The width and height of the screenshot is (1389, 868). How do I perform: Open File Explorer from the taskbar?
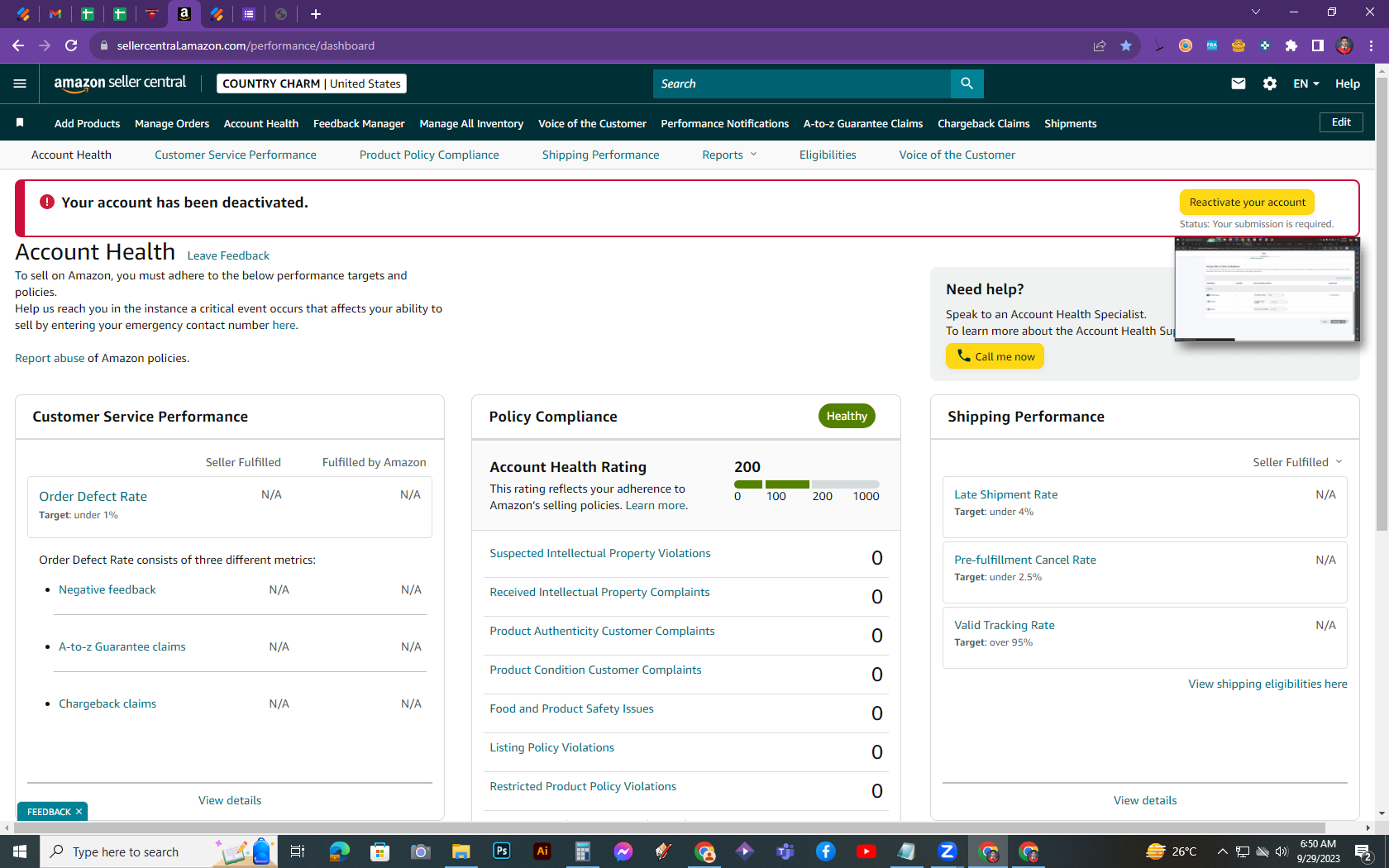coord(461,851)
